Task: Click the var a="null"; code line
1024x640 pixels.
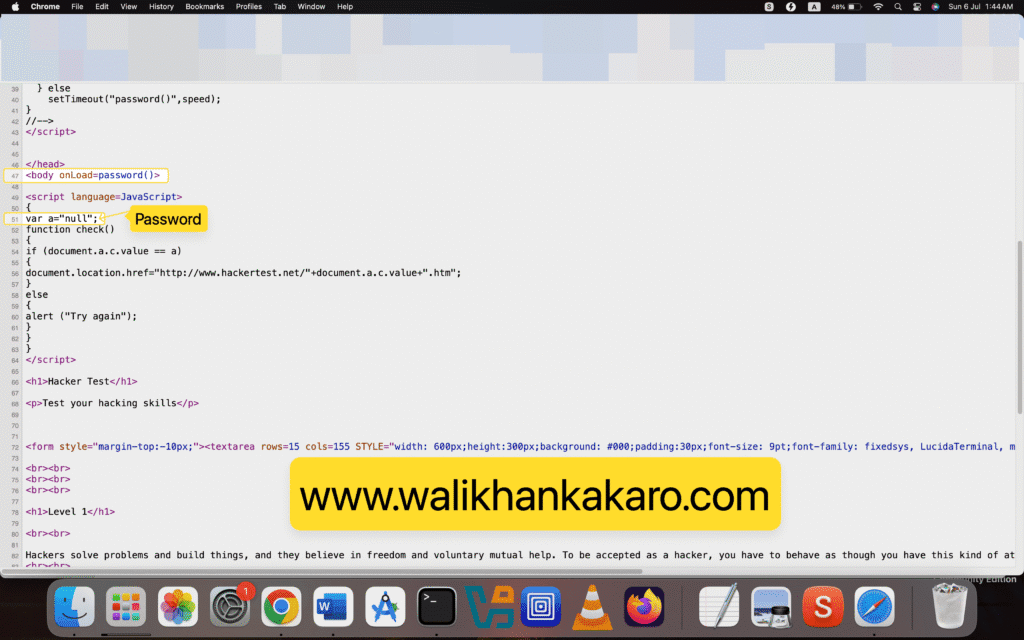Action: point(61,219)
